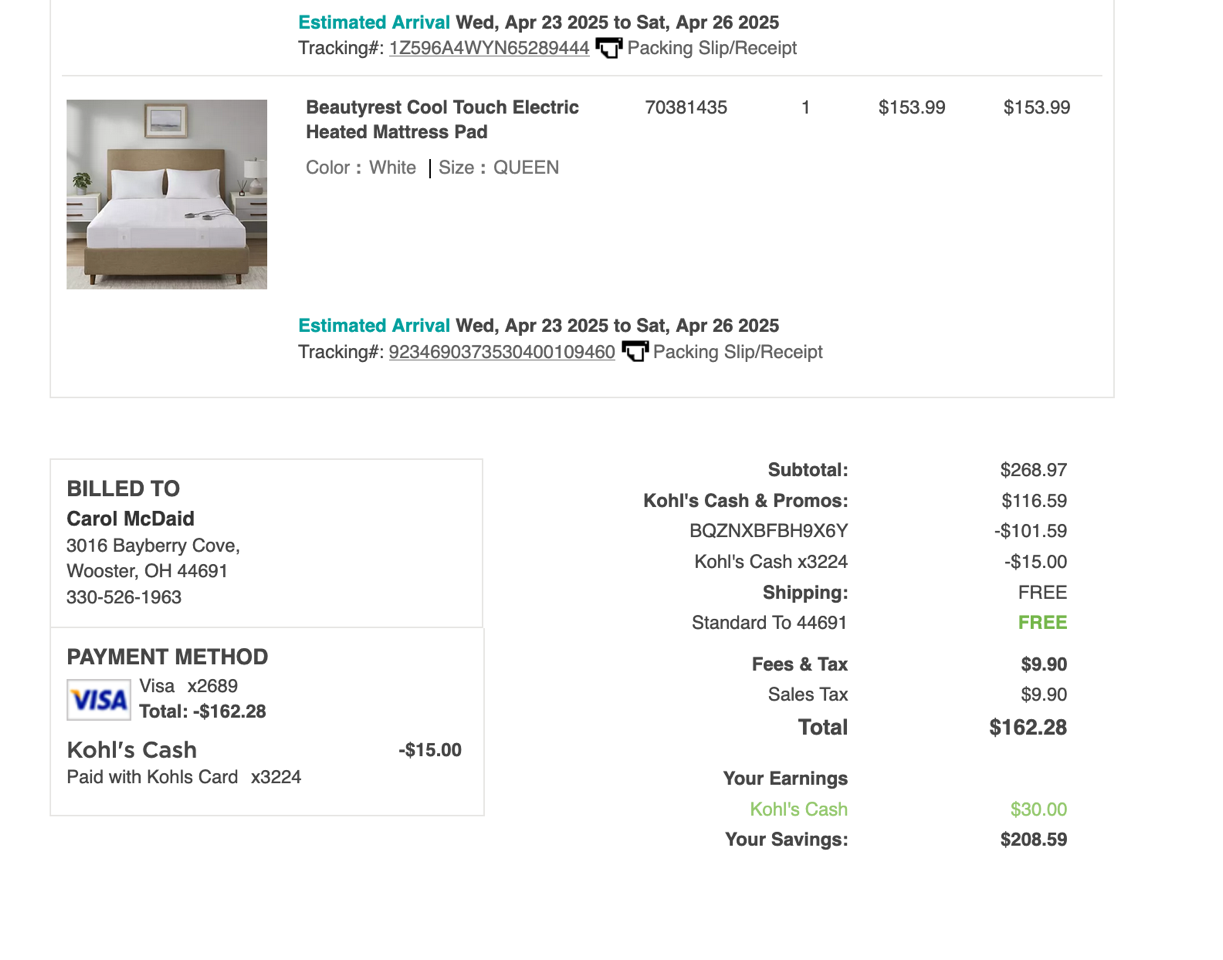The width and height of the screenshot is (1223, 960).
Task: Click the second Packing Slip/Receipt printer icon
Action: [634, 352]
